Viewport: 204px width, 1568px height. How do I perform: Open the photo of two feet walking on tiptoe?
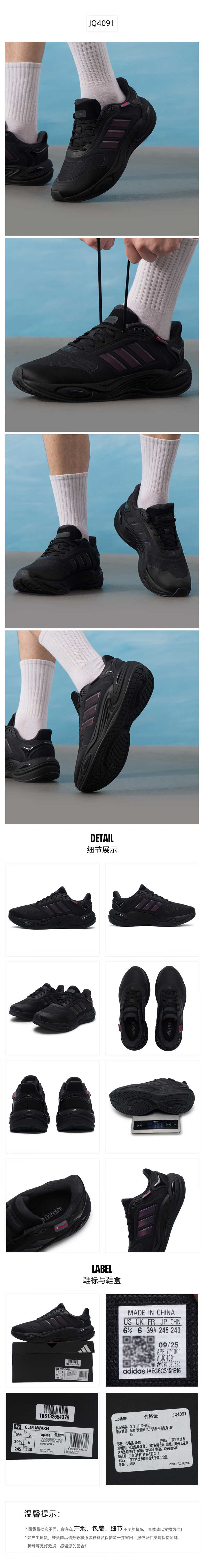point(102,531)
